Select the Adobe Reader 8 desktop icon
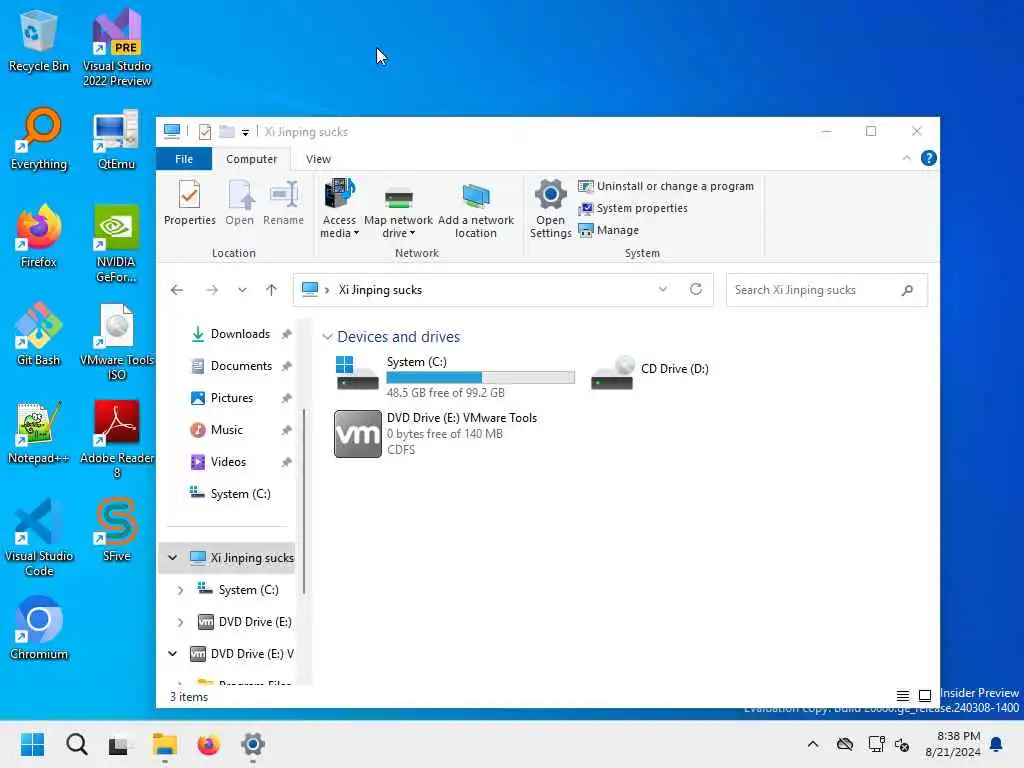 point(117,440)
